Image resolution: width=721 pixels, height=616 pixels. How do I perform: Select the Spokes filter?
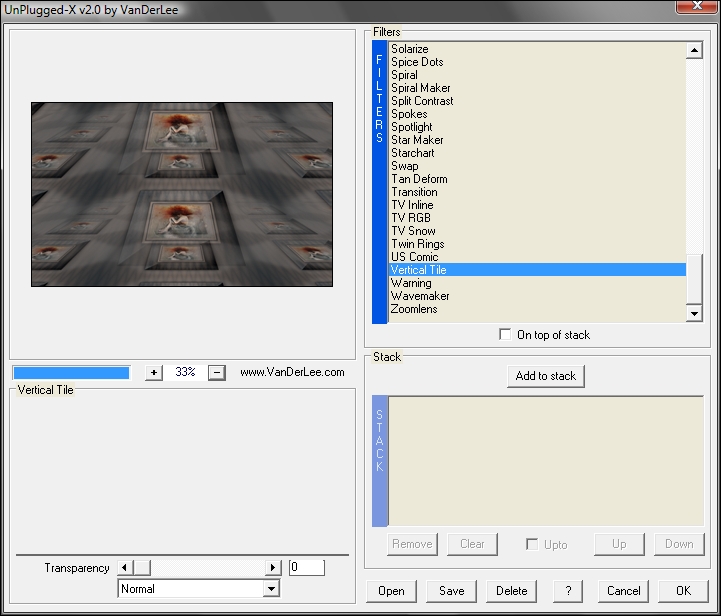click(x=537, y=114)
